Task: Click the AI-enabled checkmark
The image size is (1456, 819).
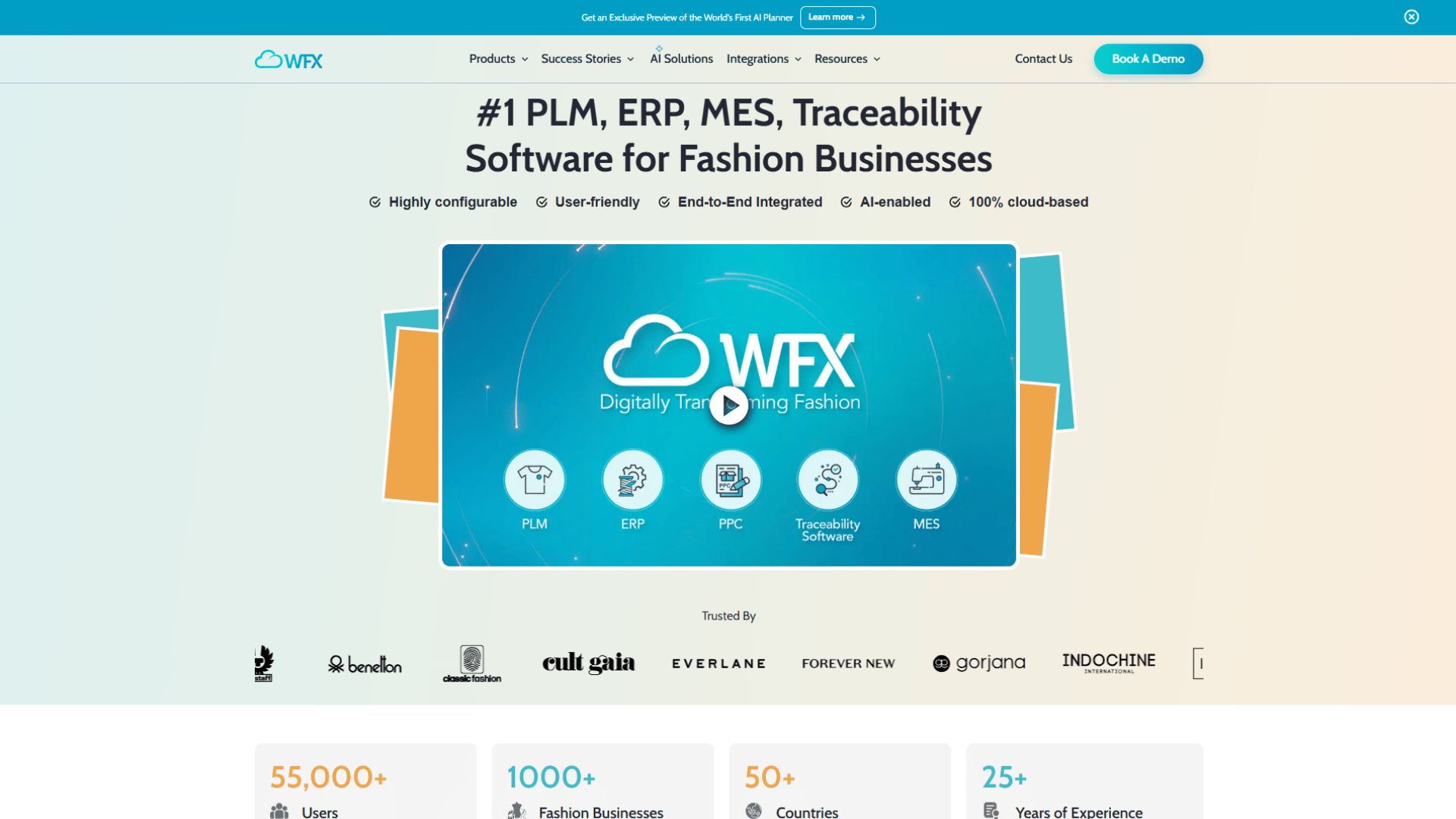Action: [x=846, y=202]
